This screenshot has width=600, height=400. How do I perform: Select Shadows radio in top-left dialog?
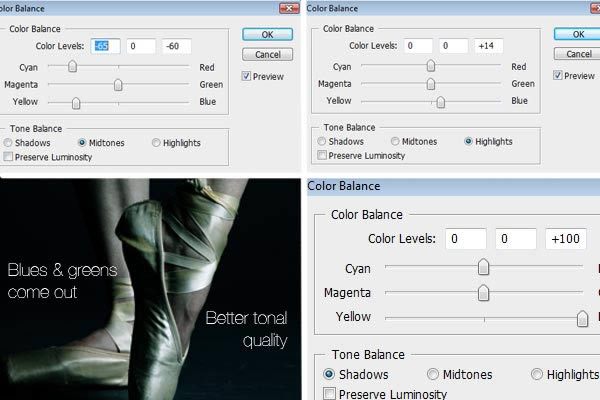[8, 143]
